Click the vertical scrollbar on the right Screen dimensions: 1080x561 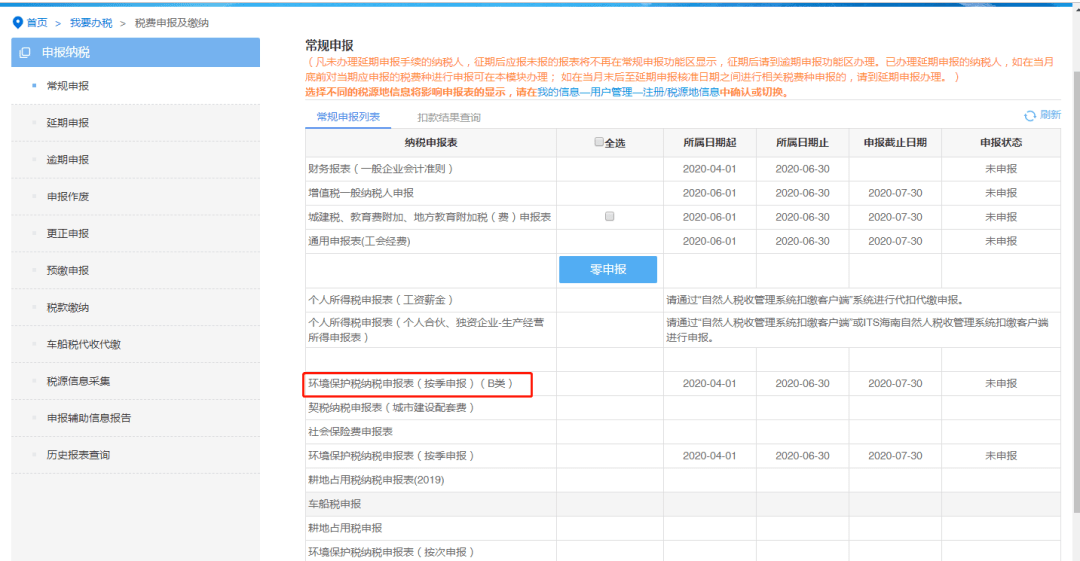pos(1076,262)
